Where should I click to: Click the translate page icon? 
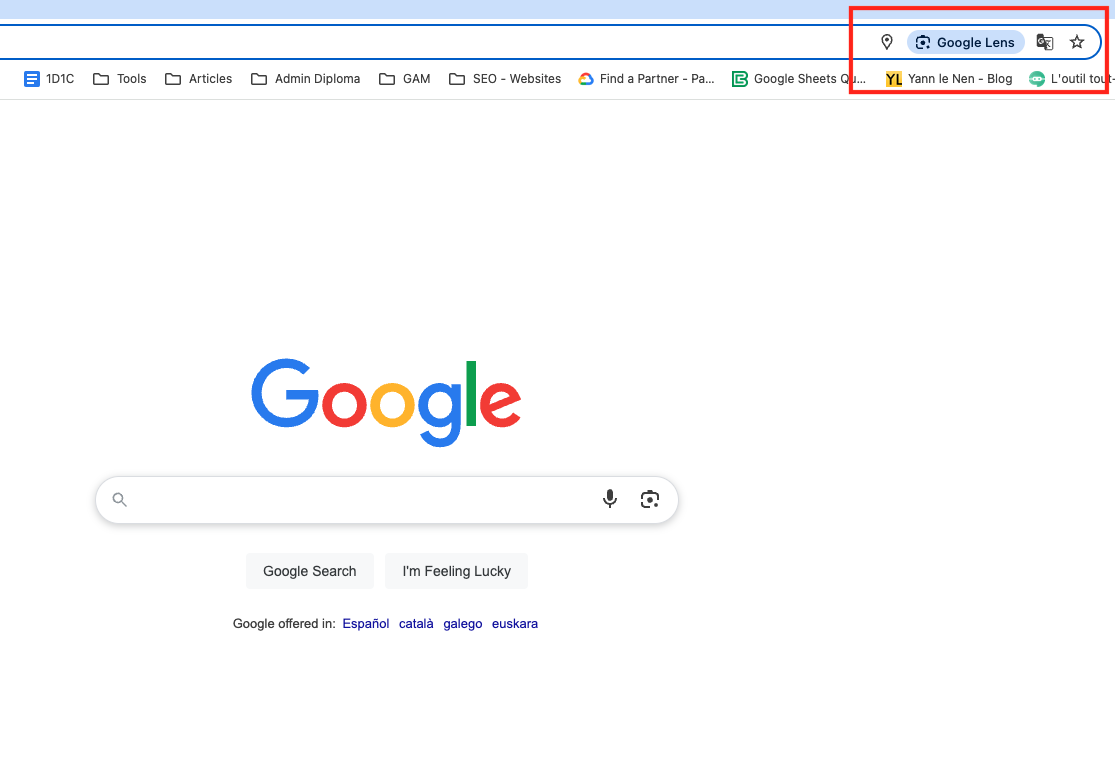1044,42
